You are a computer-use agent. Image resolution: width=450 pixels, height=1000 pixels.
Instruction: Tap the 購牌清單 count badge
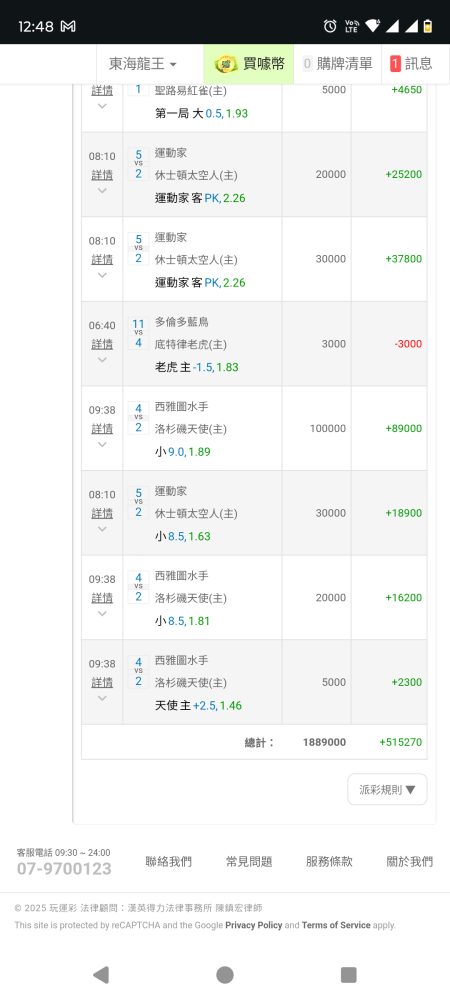pos(307,64)
